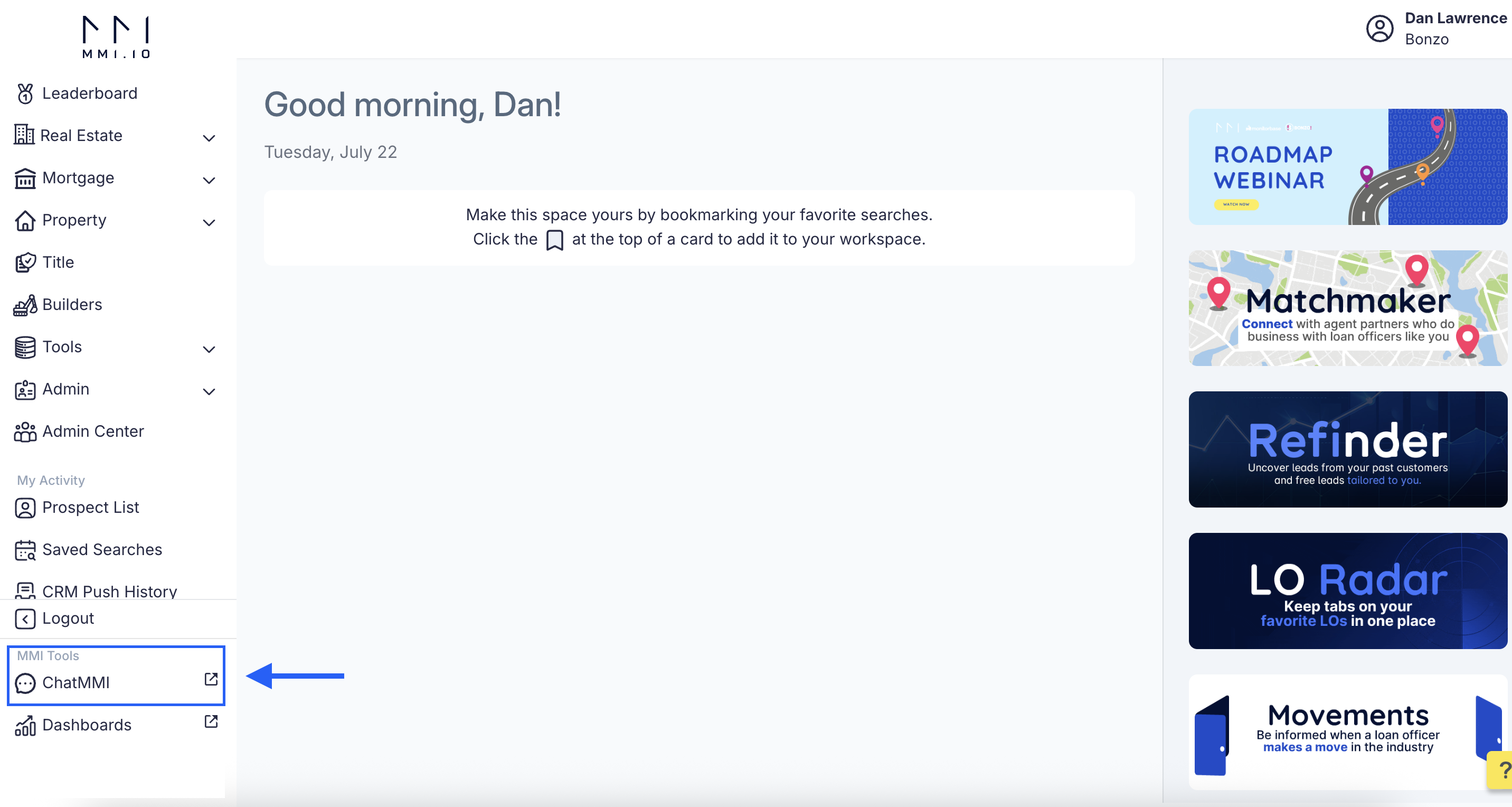The image size is (1512, 807).
Task: Click the Saved Searches calendar icon
Action: click(x=25, y=550)
